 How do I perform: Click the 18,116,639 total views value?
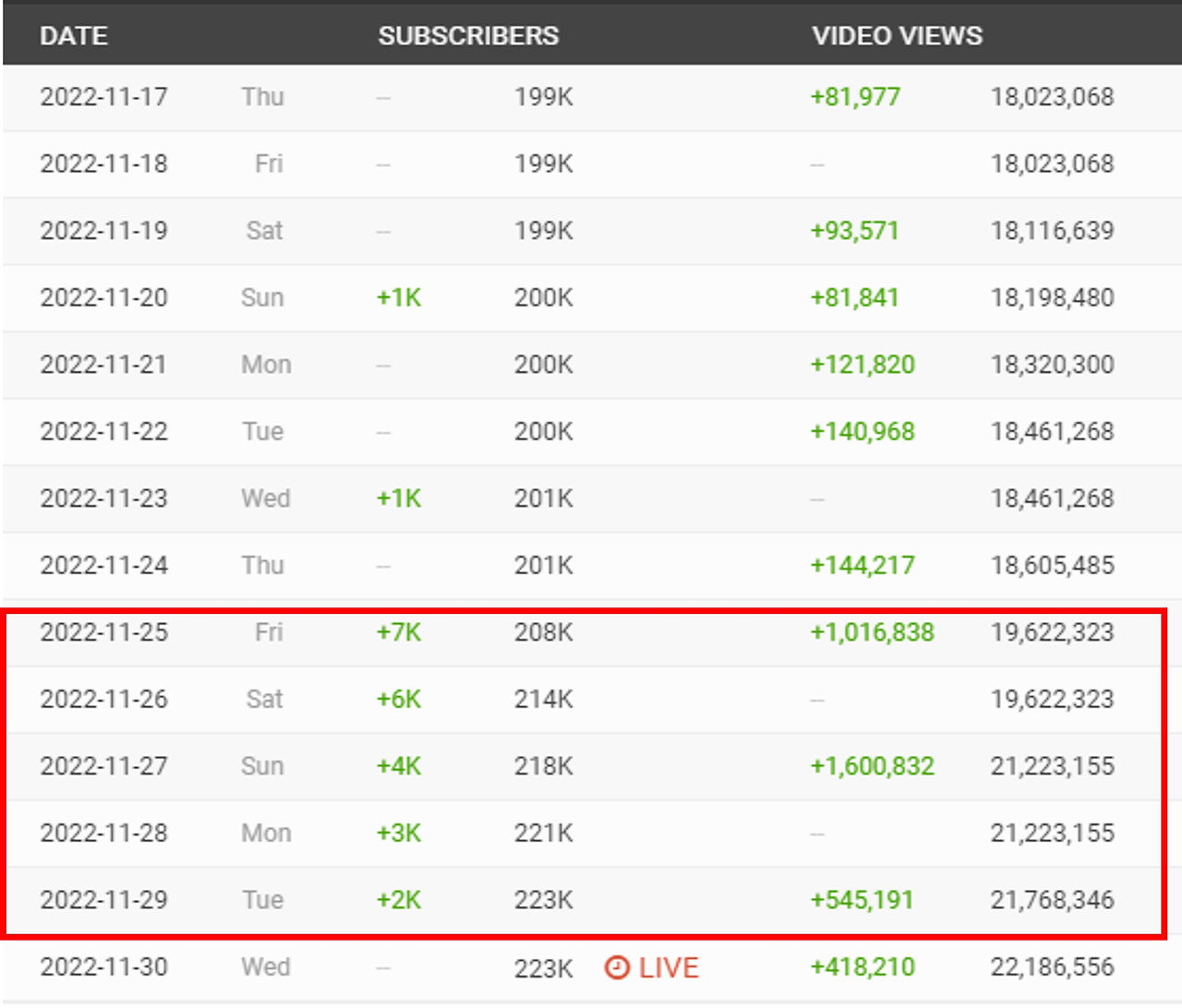(1053, 231)
